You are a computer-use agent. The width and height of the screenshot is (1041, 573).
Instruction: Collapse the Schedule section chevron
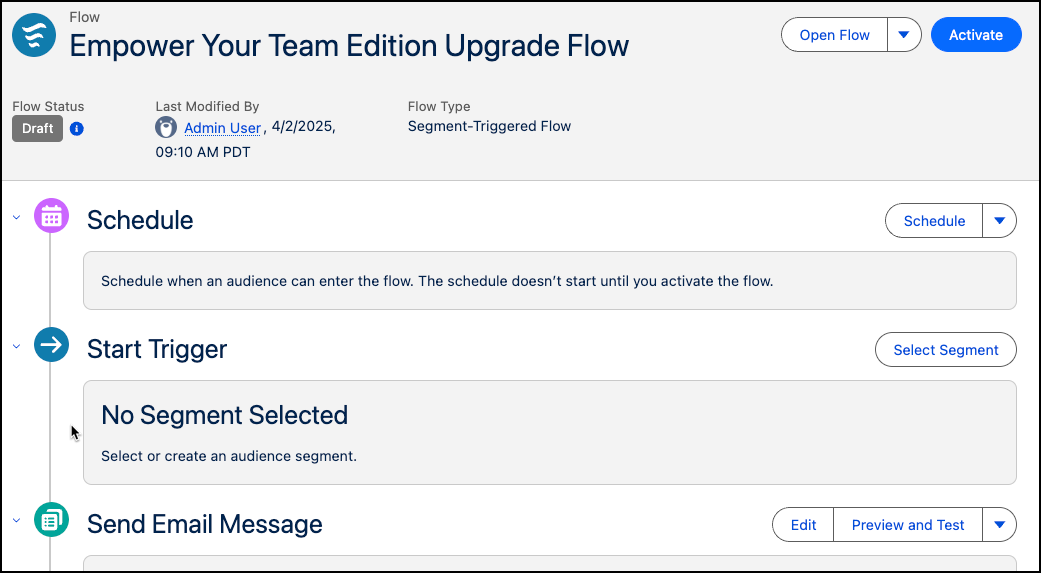(16, 217)
